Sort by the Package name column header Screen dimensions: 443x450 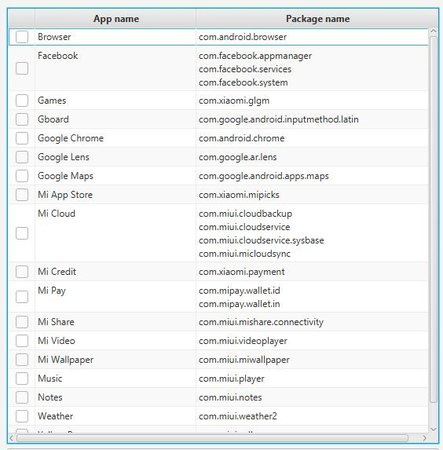(317, 19)
